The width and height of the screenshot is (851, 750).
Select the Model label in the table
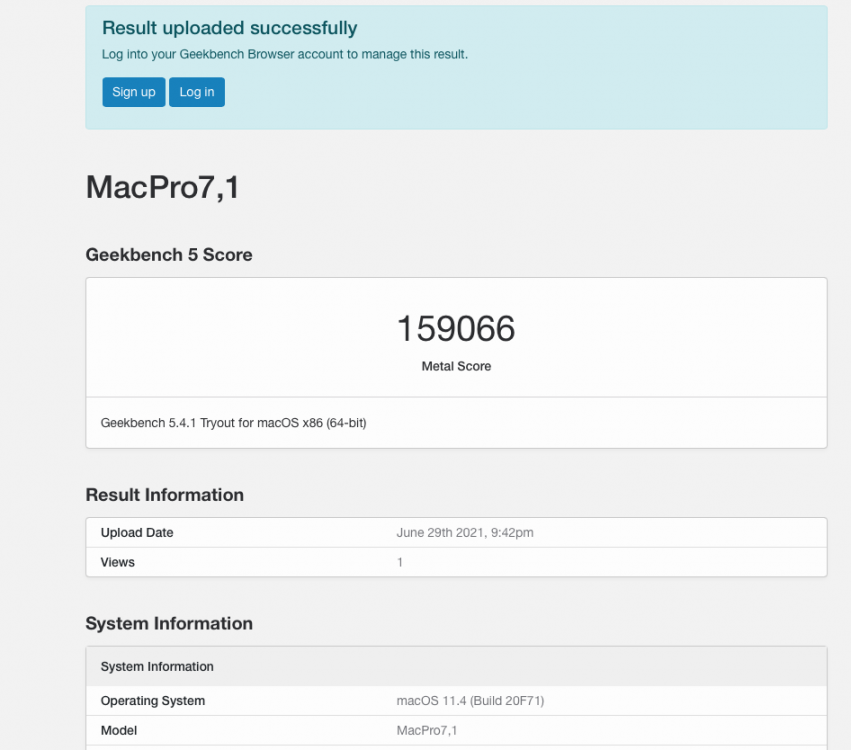[x=119, y=730]
